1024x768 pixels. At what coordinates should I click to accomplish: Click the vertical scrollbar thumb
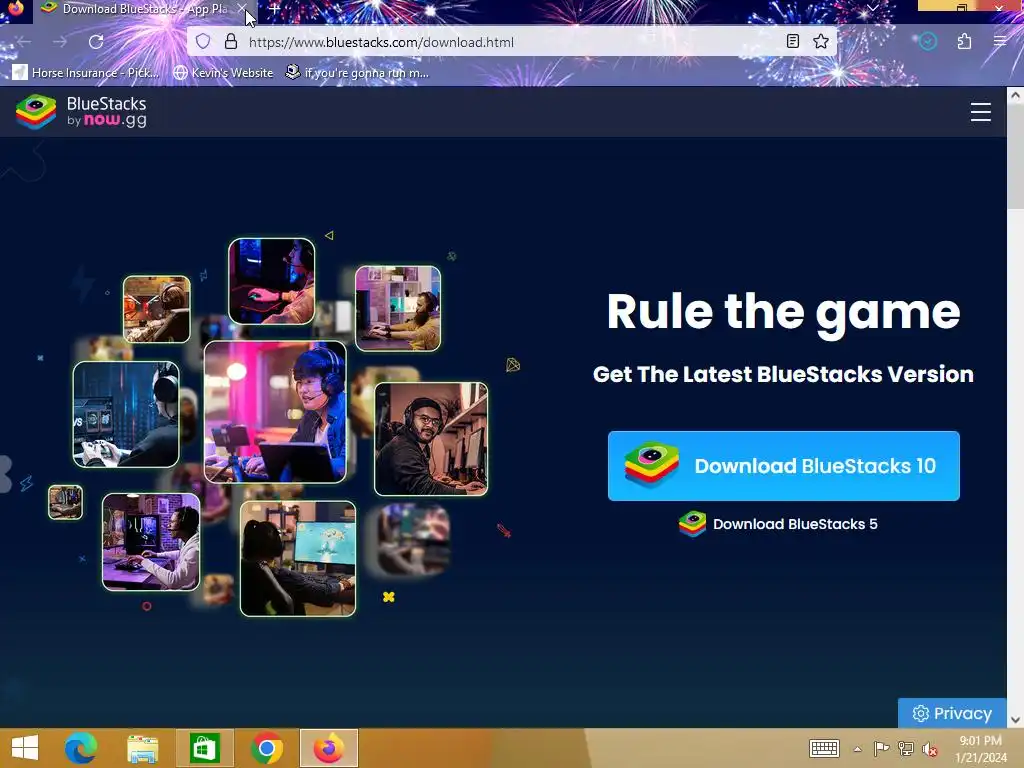point(1015,157)
